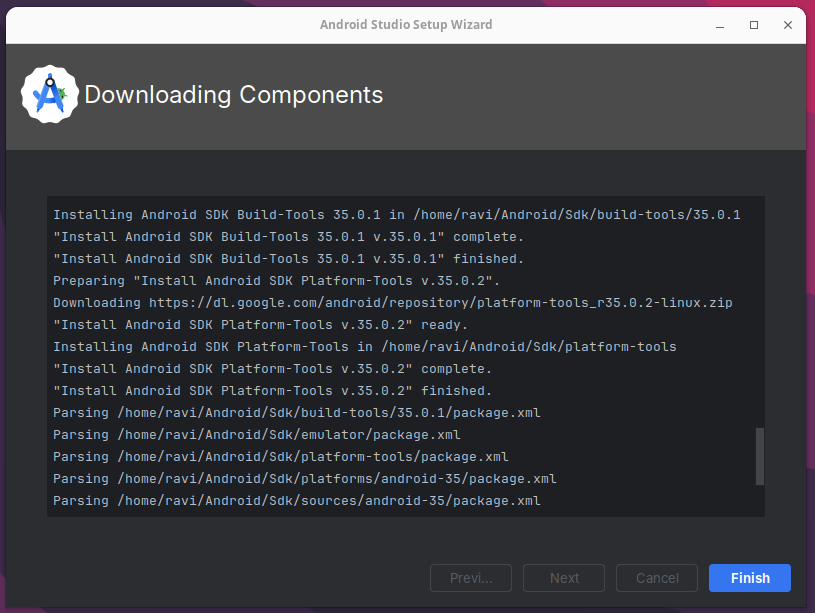Maximize the Setup Wizard window
This screenshot has height=613, width=815.
pyautogui.click(x=754, y=25)
